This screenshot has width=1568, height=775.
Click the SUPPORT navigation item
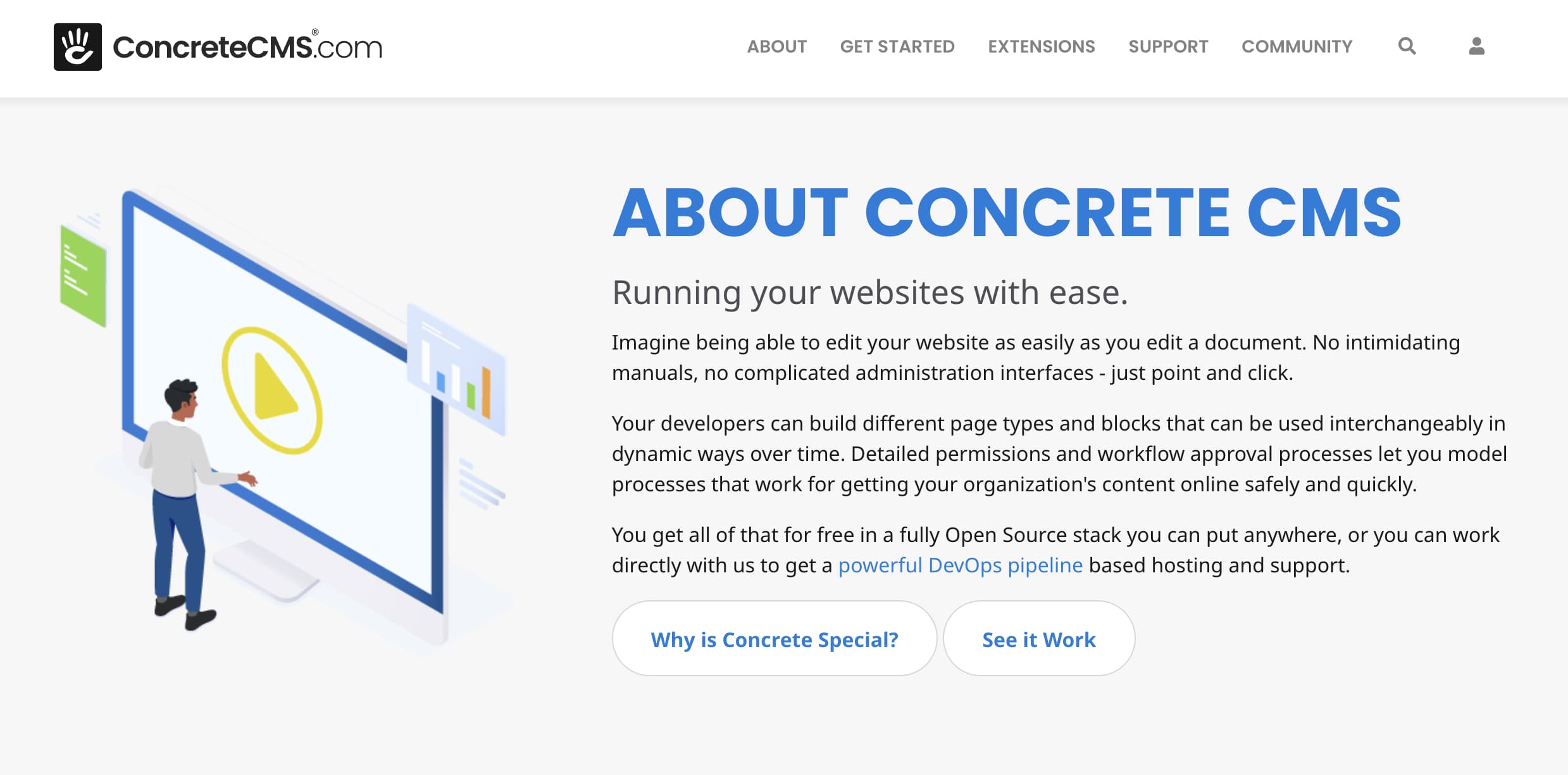click(1168, 45)
